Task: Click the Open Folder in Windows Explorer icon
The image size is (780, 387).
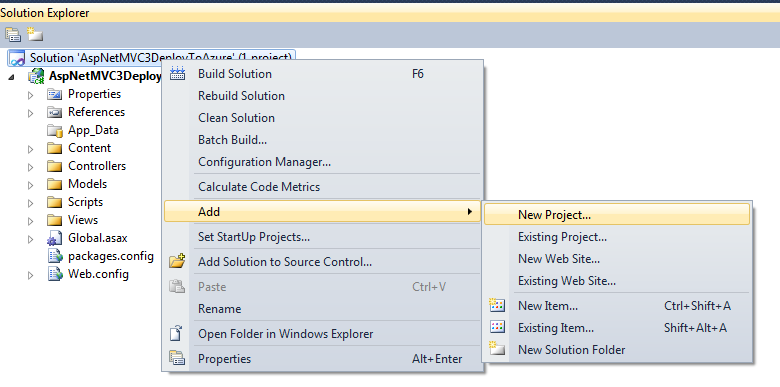Action: (x=177, y=333)
